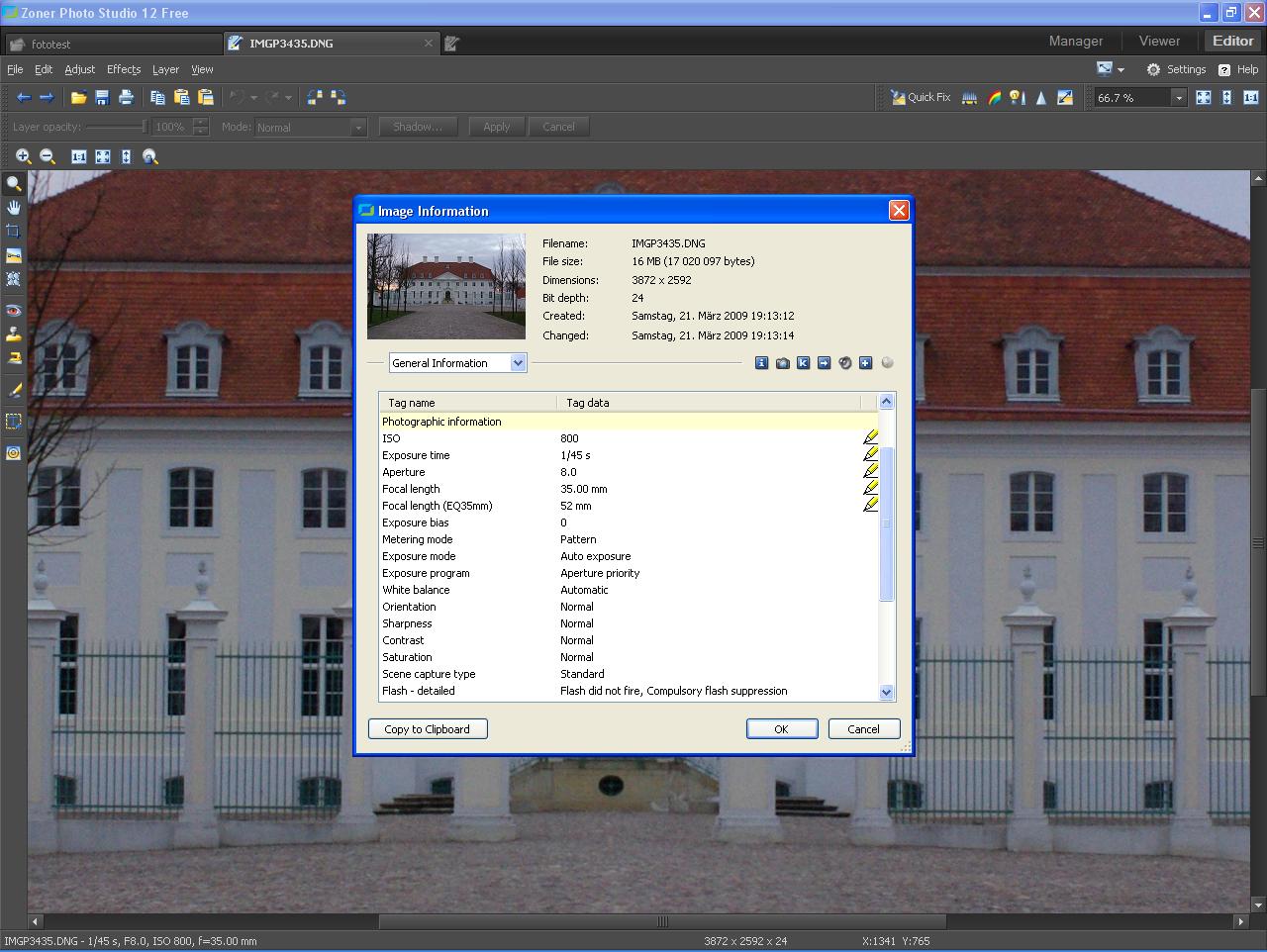Click Copy to Clipboard button
Image resolution: width=1267 pixels, height=952 pixels.
428,729
